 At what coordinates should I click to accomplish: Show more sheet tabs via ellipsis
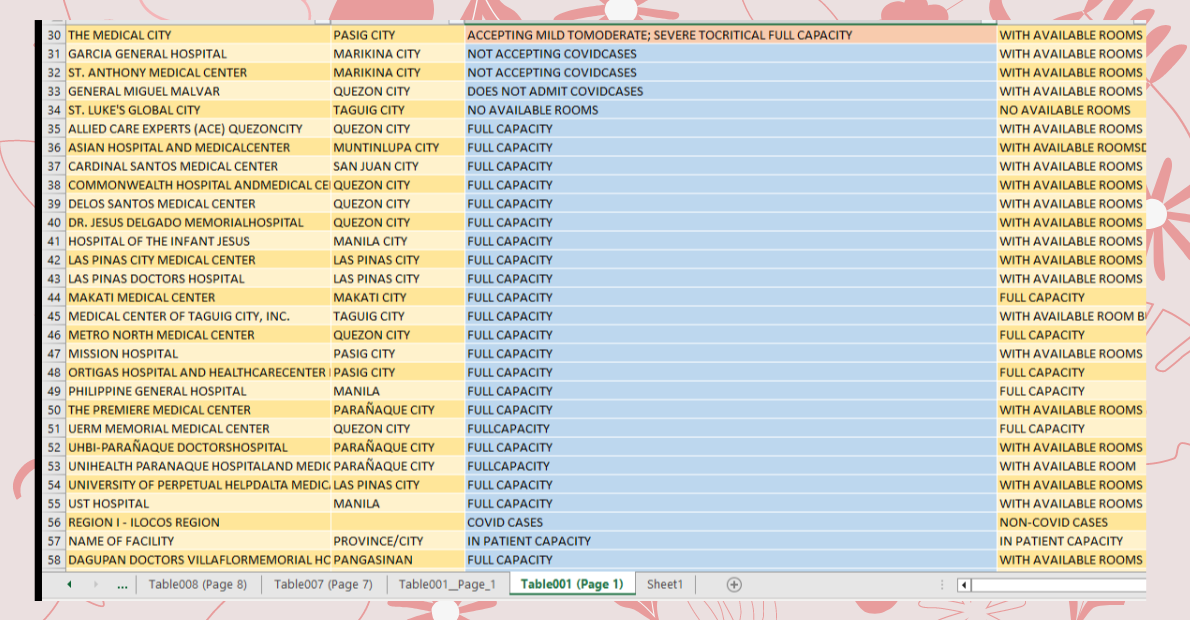tap(122, 585)
